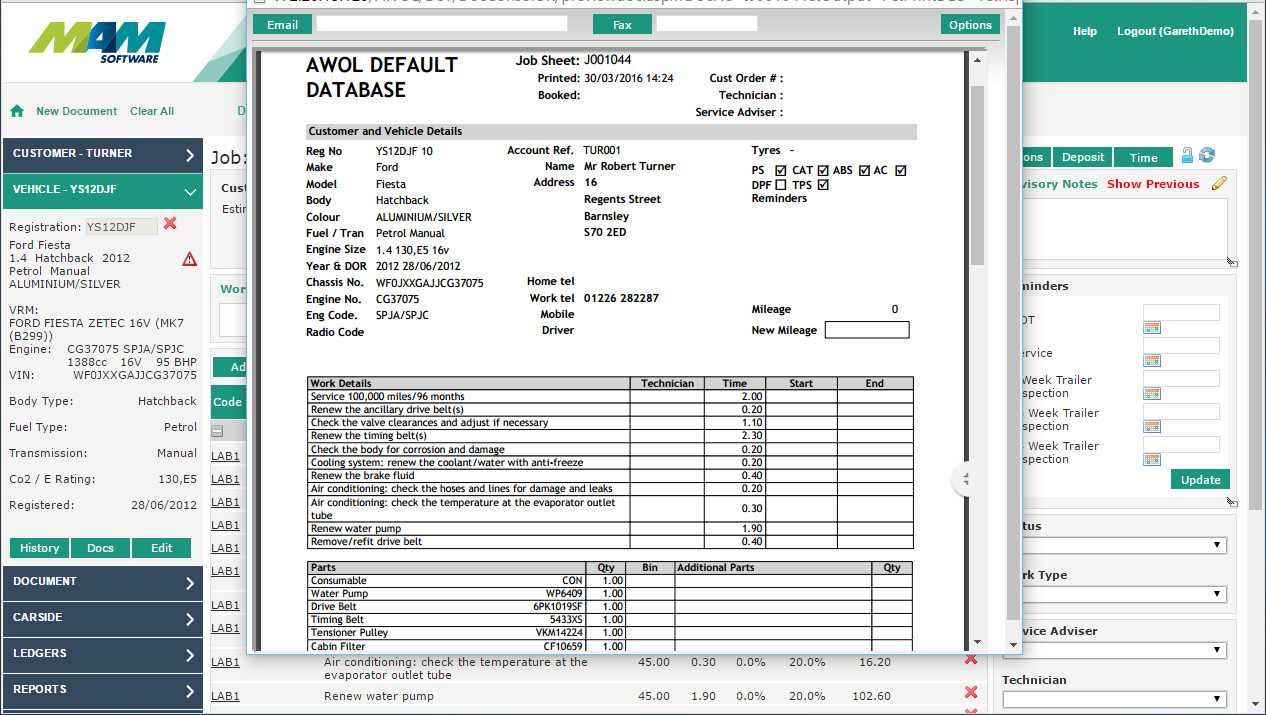The image size is (1266, 715).
Task: Click the collapse minus icon under Code
Action: (x=217, y=431)
